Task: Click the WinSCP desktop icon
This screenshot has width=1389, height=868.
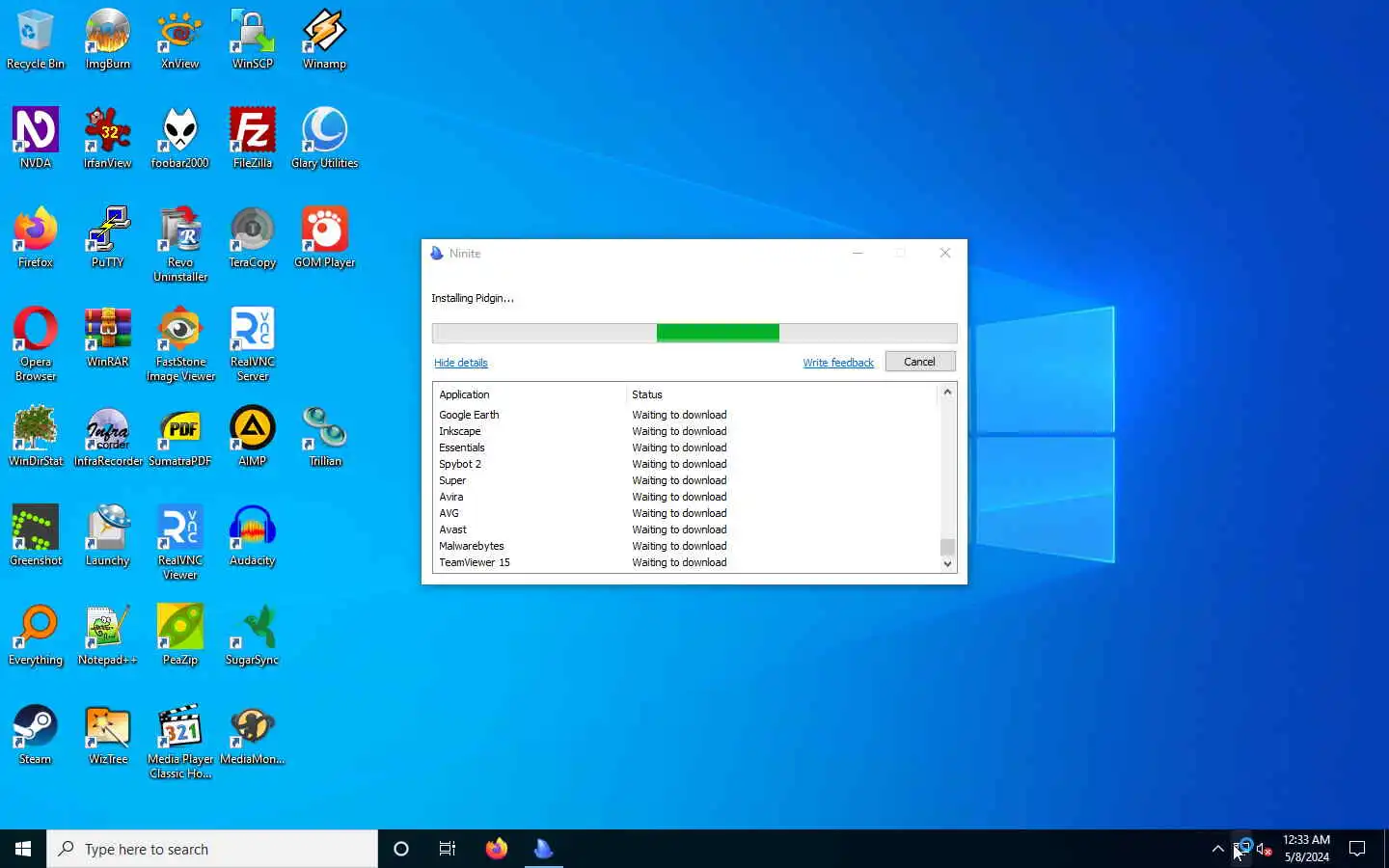Action: [253, 40]
